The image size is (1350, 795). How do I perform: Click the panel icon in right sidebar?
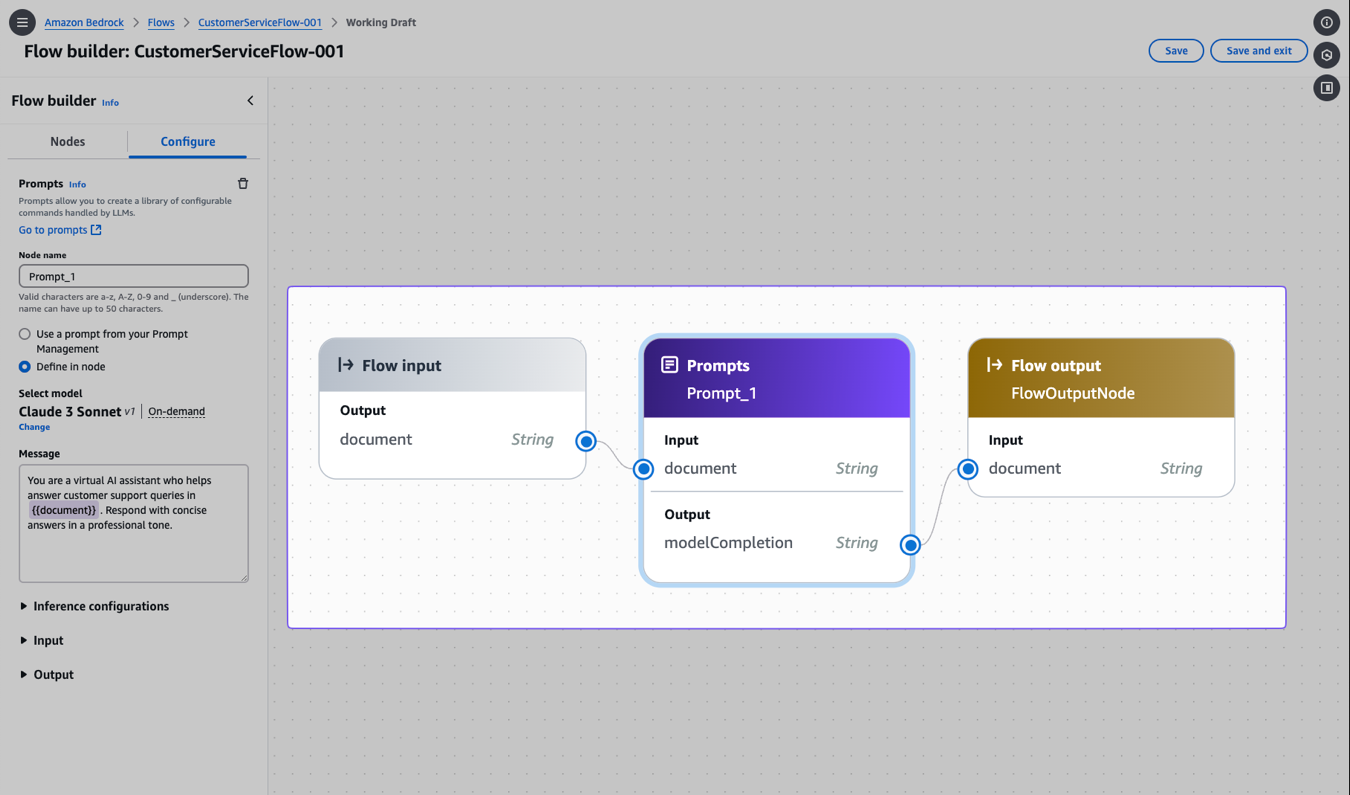pos(1326,88)
